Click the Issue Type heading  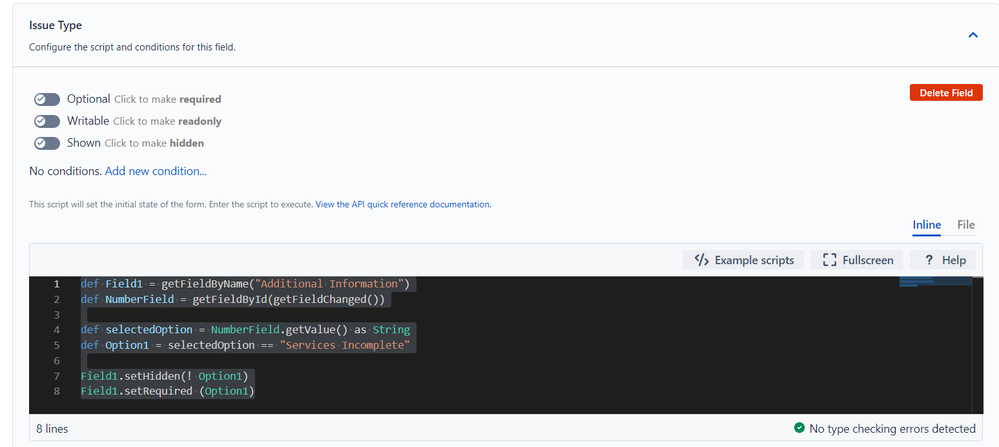click(55, 25)
